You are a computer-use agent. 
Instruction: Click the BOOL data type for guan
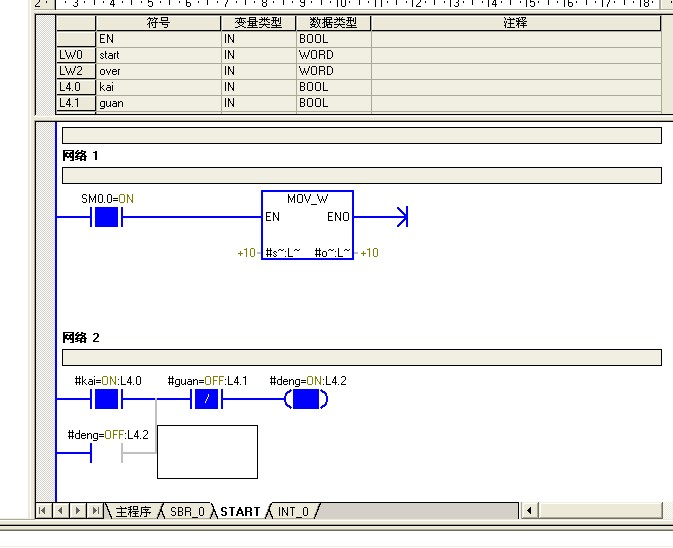(x=333, y=102)
